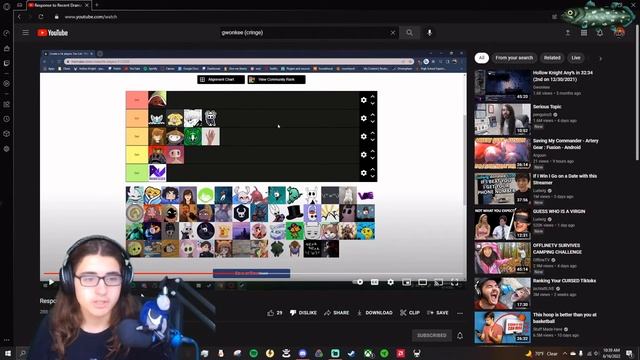
Task: Open the account avatar menu
Action: click(x=619, y=33)
